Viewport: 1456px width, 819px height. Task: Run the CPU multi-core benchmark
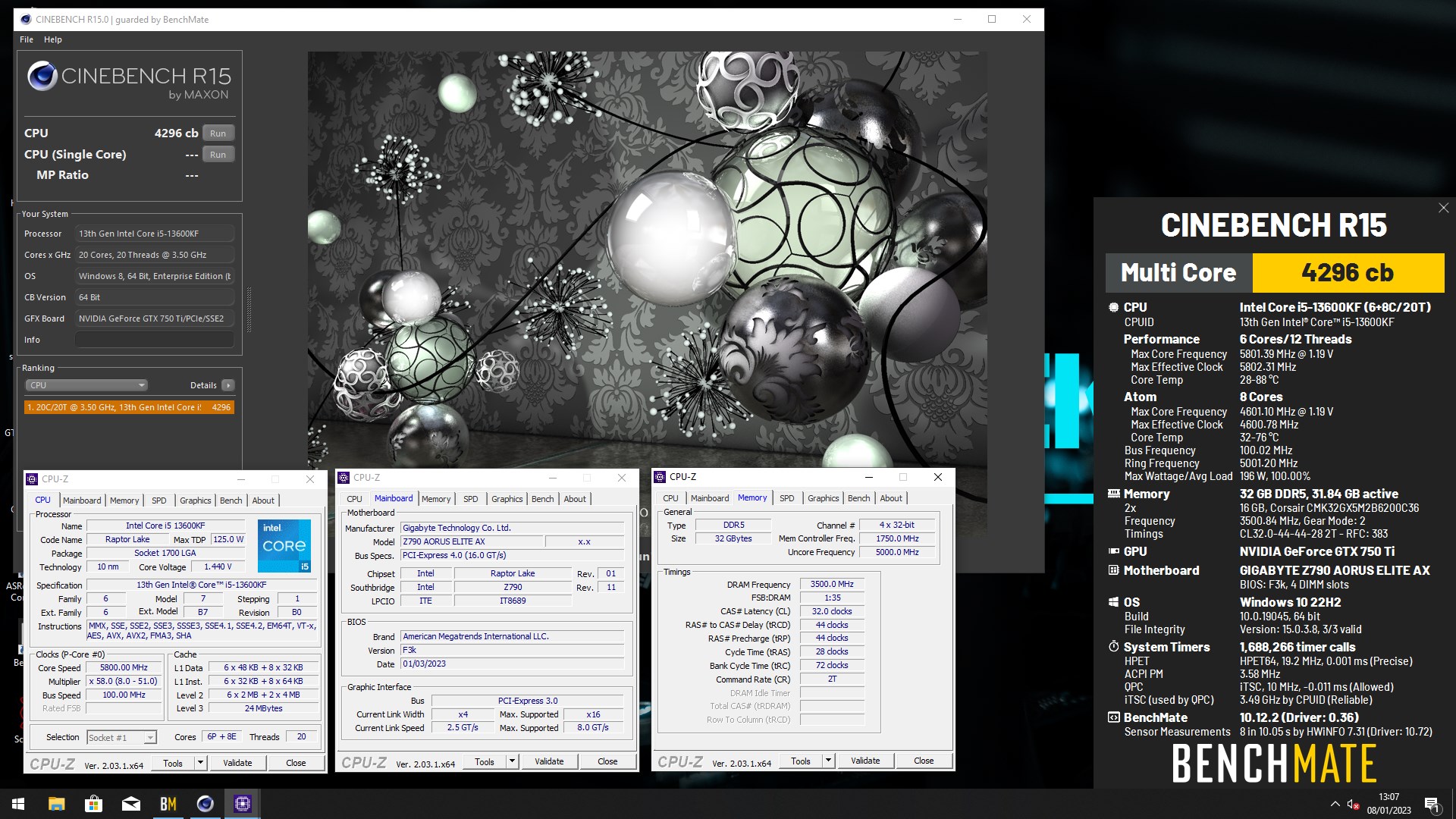[218, 133]
